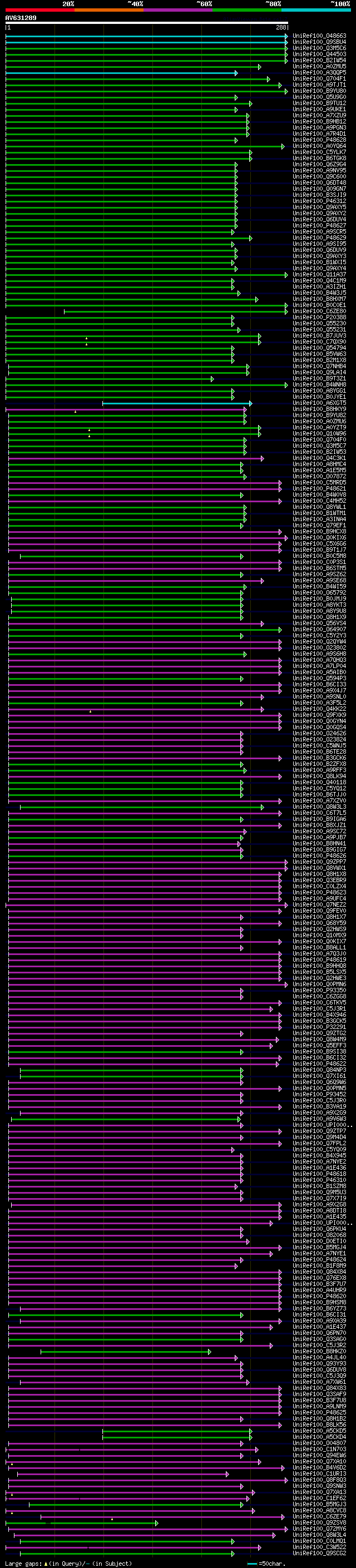
Task: Open hit UniRef100_P48625
Action: [319, 1412]
